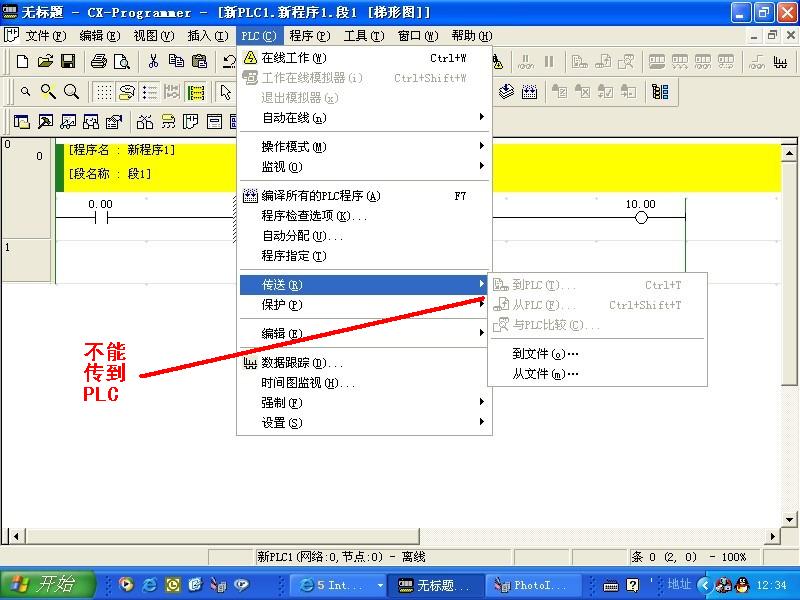Screen dimensions: 800x600
Task: Click horizontal scrollbar right arrow
Action: pyautogui.click(x=773, y=536)
